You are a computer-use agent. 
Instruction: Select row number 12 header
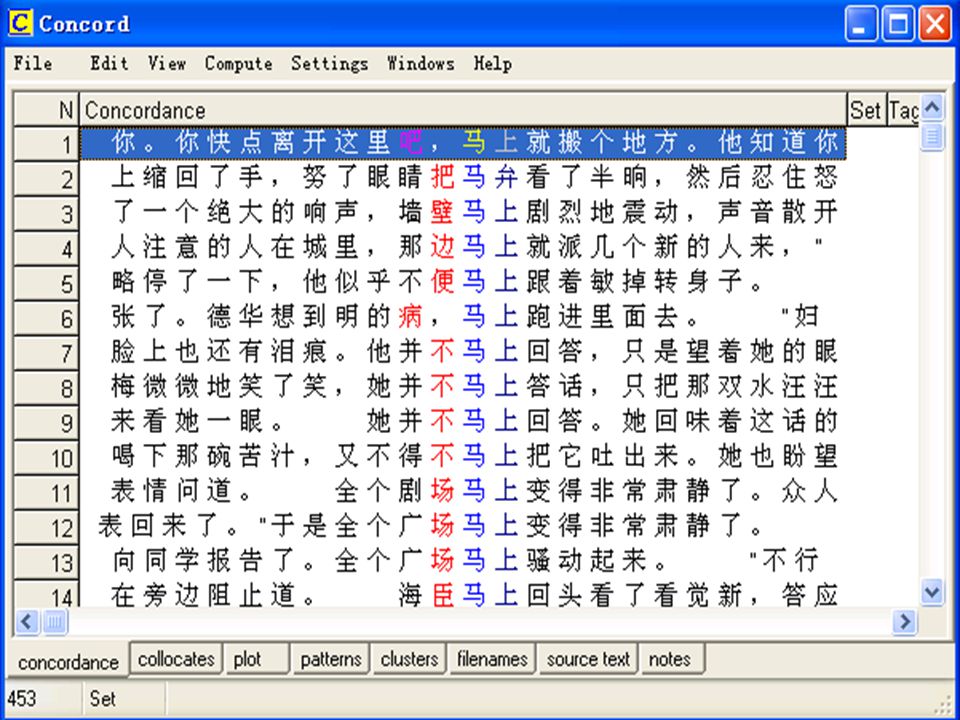(46, 528)
